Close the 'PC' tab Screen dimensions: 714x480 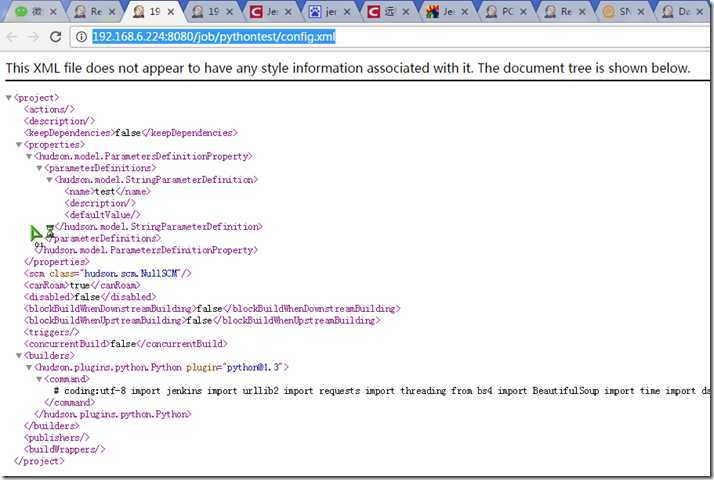click(x=523, y=12)
